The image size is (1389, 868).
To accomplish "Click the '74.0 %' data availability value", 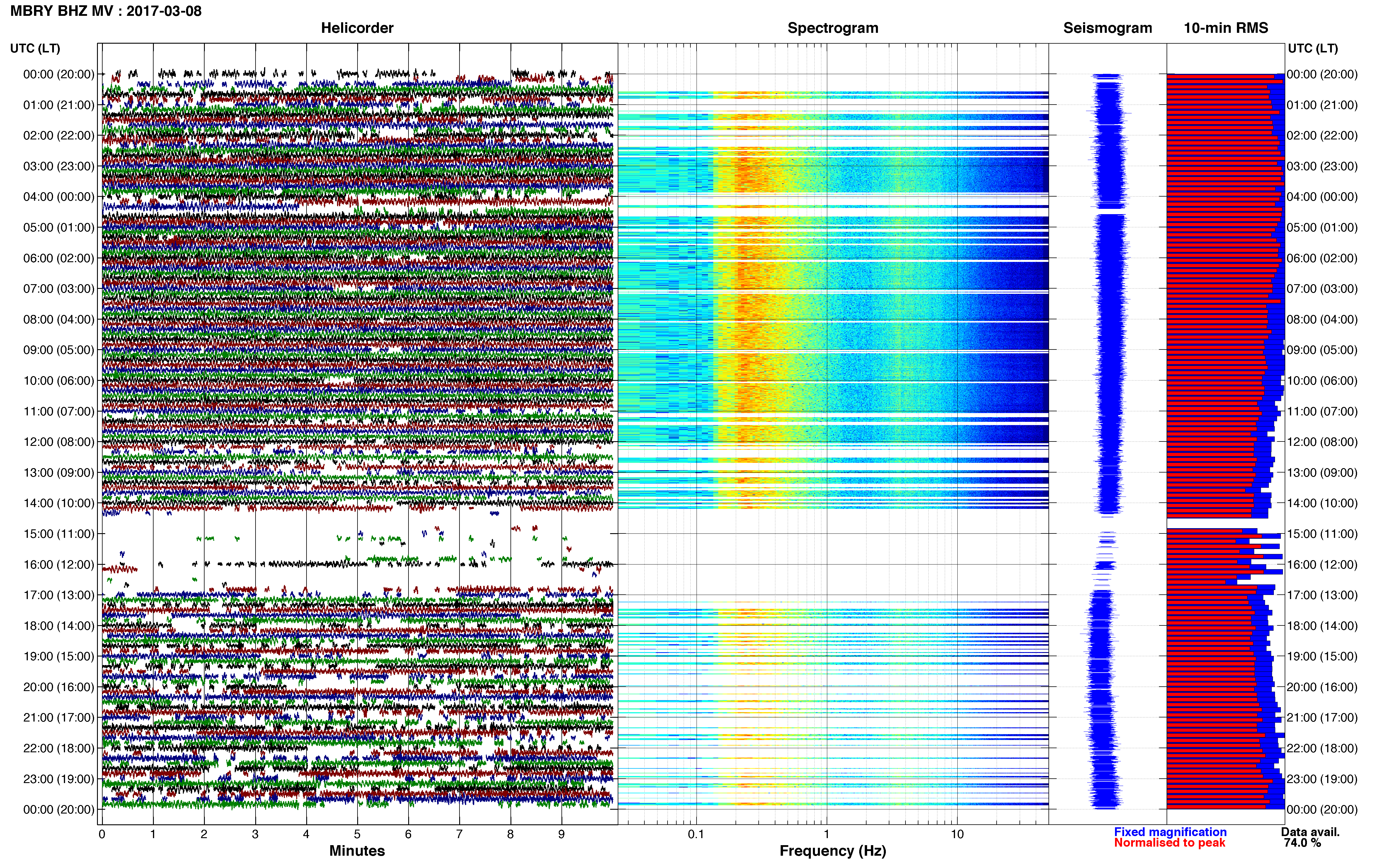I will tap(1302, 843).
